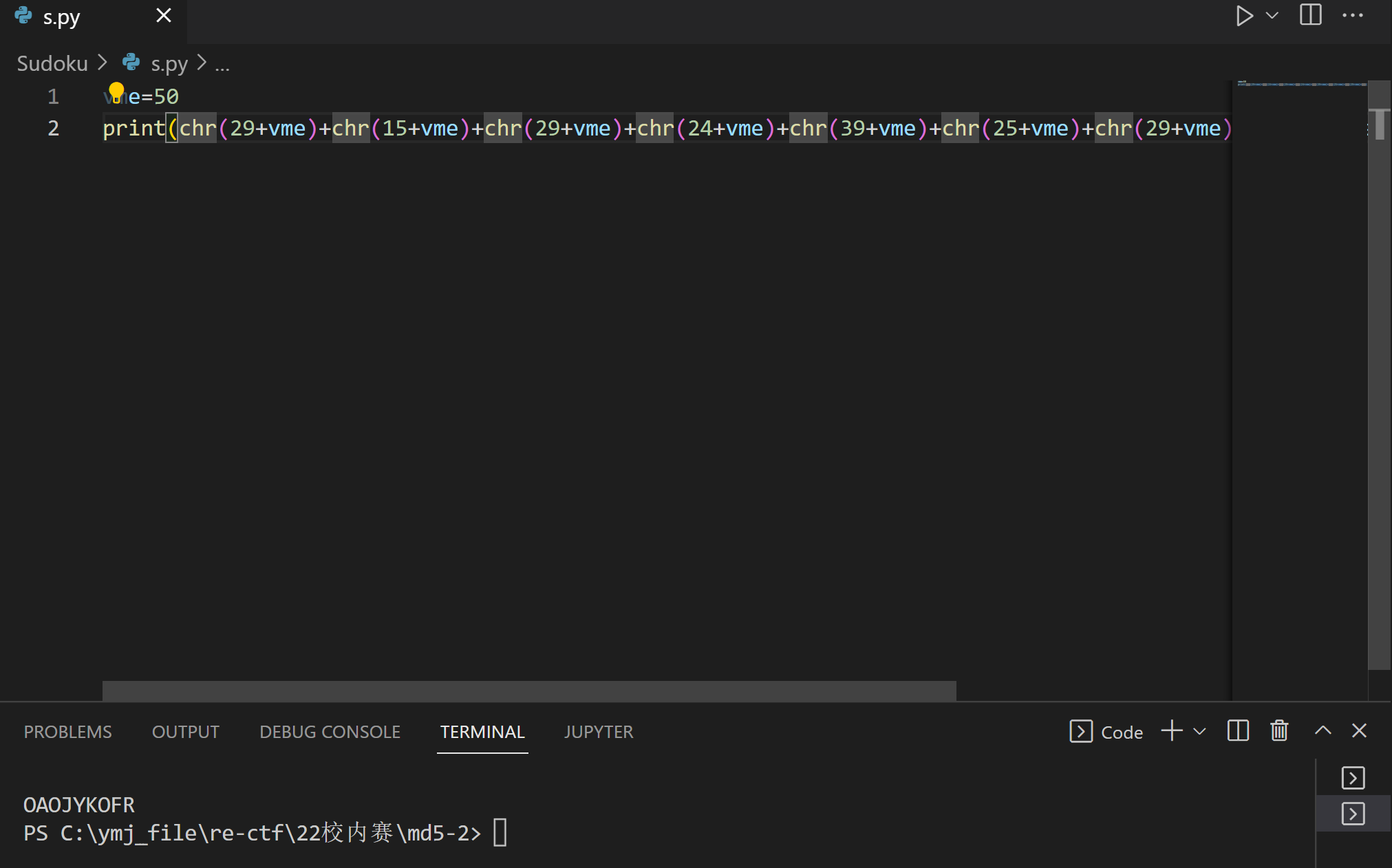
Task: Close the s.py editor tab
Action: 164,16
